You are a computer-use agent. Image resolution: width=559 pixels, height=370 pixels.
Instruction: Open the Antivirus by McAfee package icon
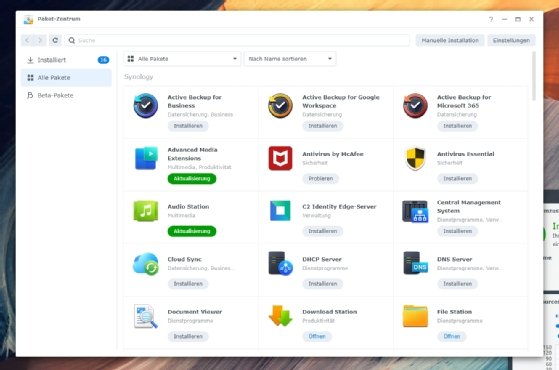point(280,158)
